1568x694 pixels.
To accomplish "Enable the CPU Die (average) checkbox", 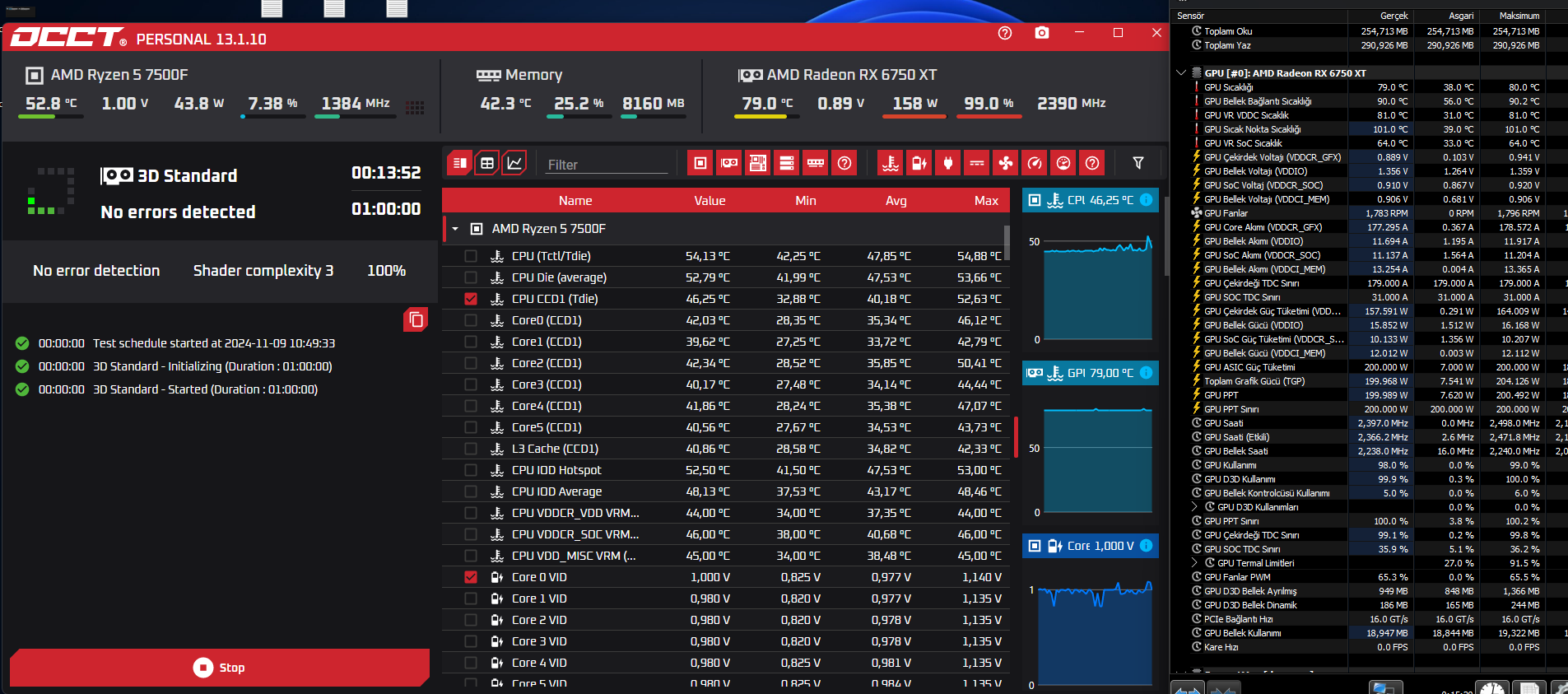I will (x=471, y=277).
